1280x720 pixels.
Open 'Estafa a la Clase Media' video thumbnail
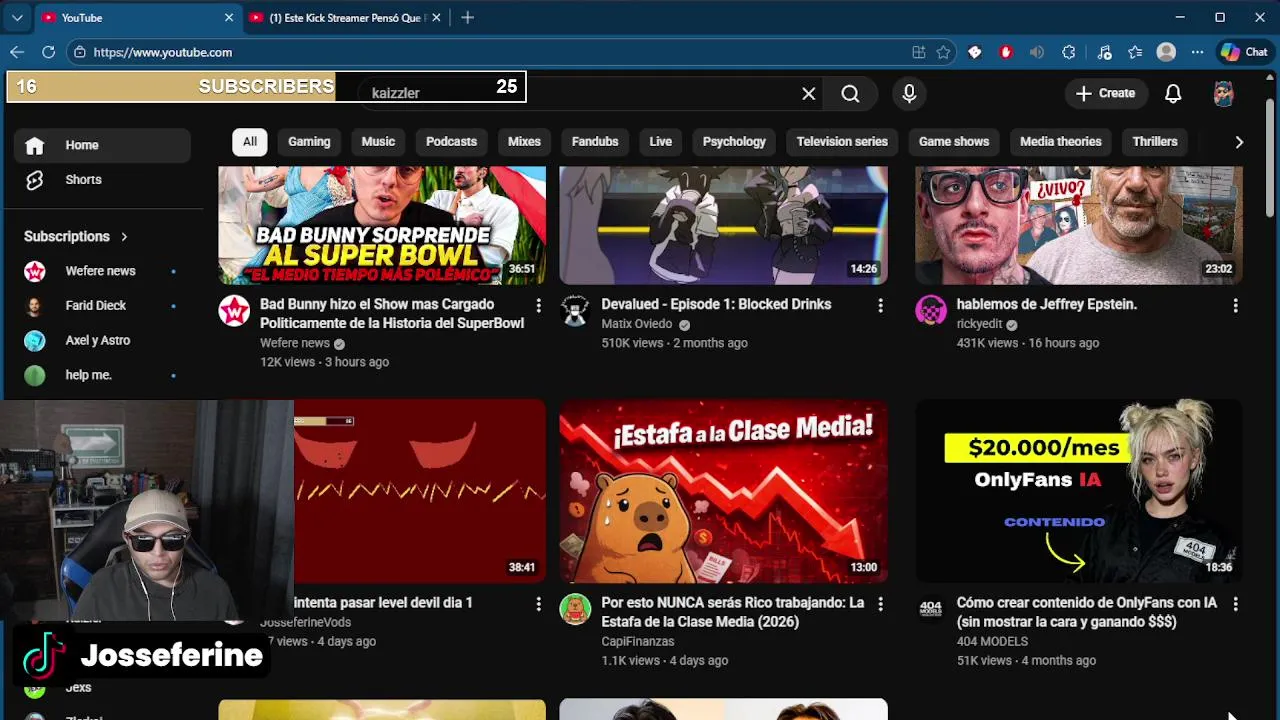(x=723, y=491)
